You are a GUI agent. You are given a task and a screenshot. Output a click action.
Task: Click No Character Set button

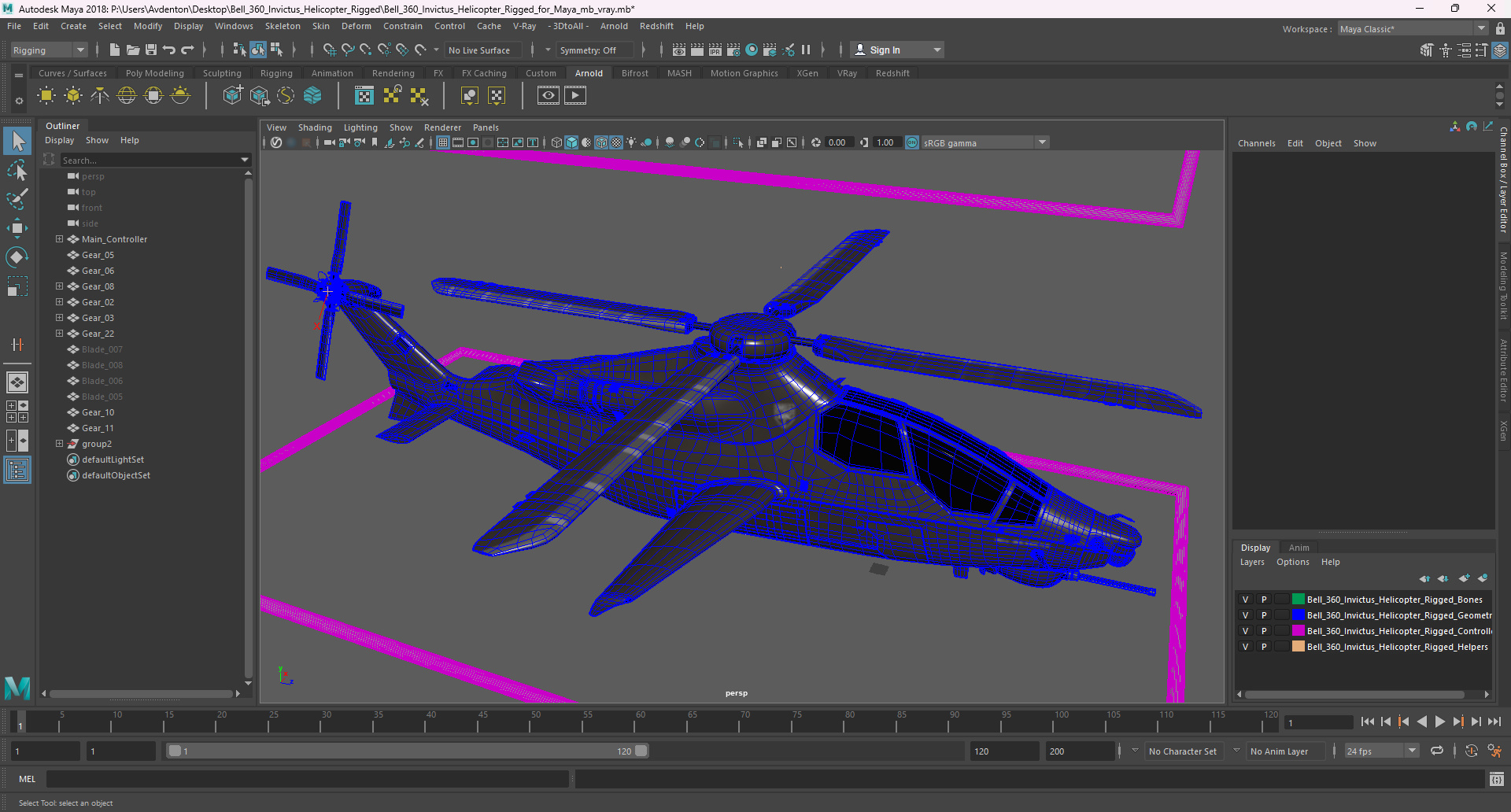(1182, 751)
